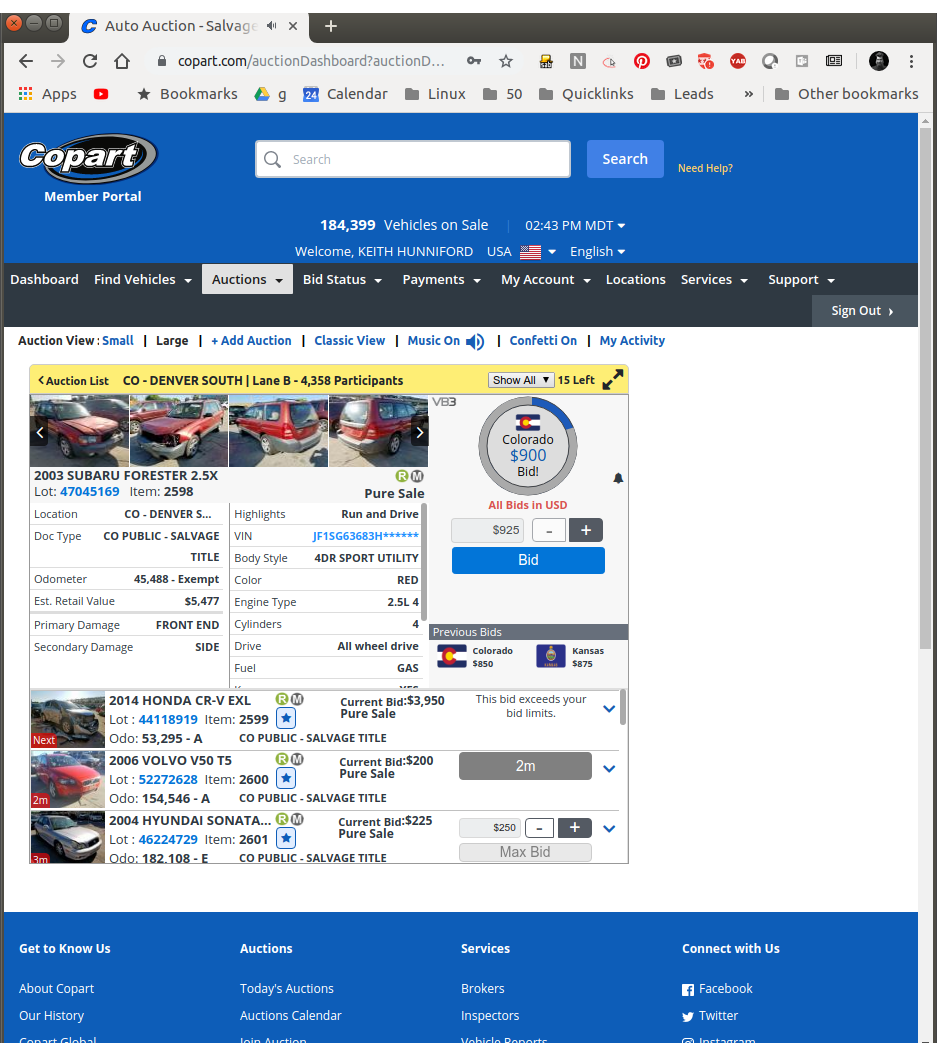Bookmark this page with the star icon

point(506,61)
